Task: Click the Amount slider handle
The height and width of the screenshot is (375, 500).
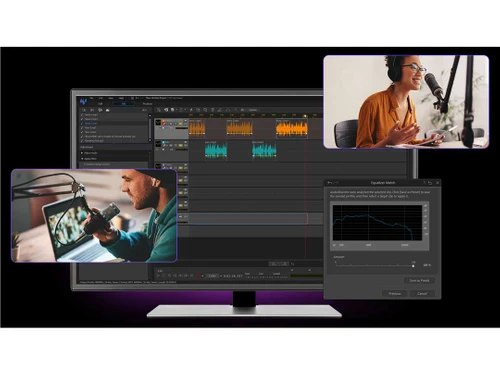Action: 413,266
